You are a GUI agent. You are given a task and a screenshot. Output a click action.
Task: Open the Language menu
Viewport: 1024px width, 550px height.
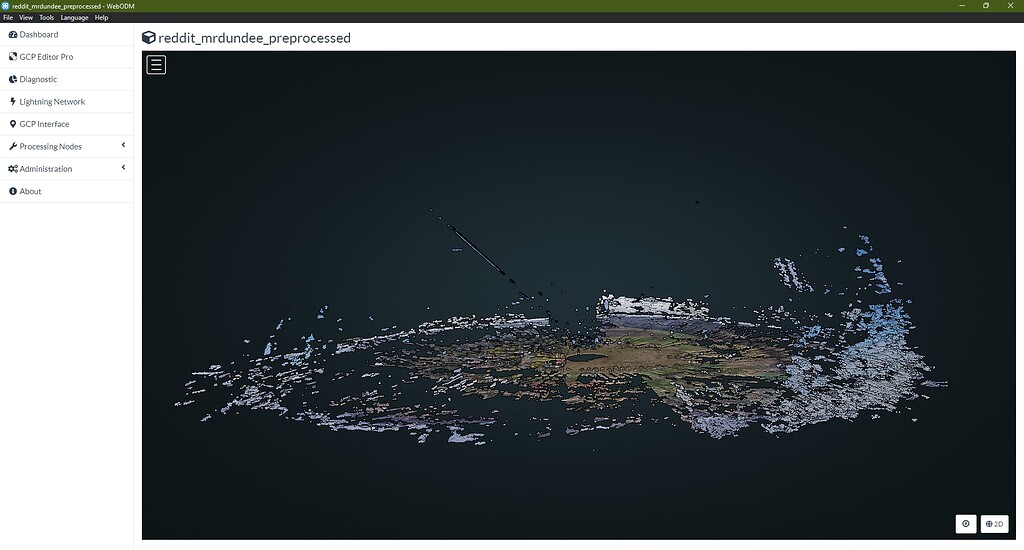[74, 18]
